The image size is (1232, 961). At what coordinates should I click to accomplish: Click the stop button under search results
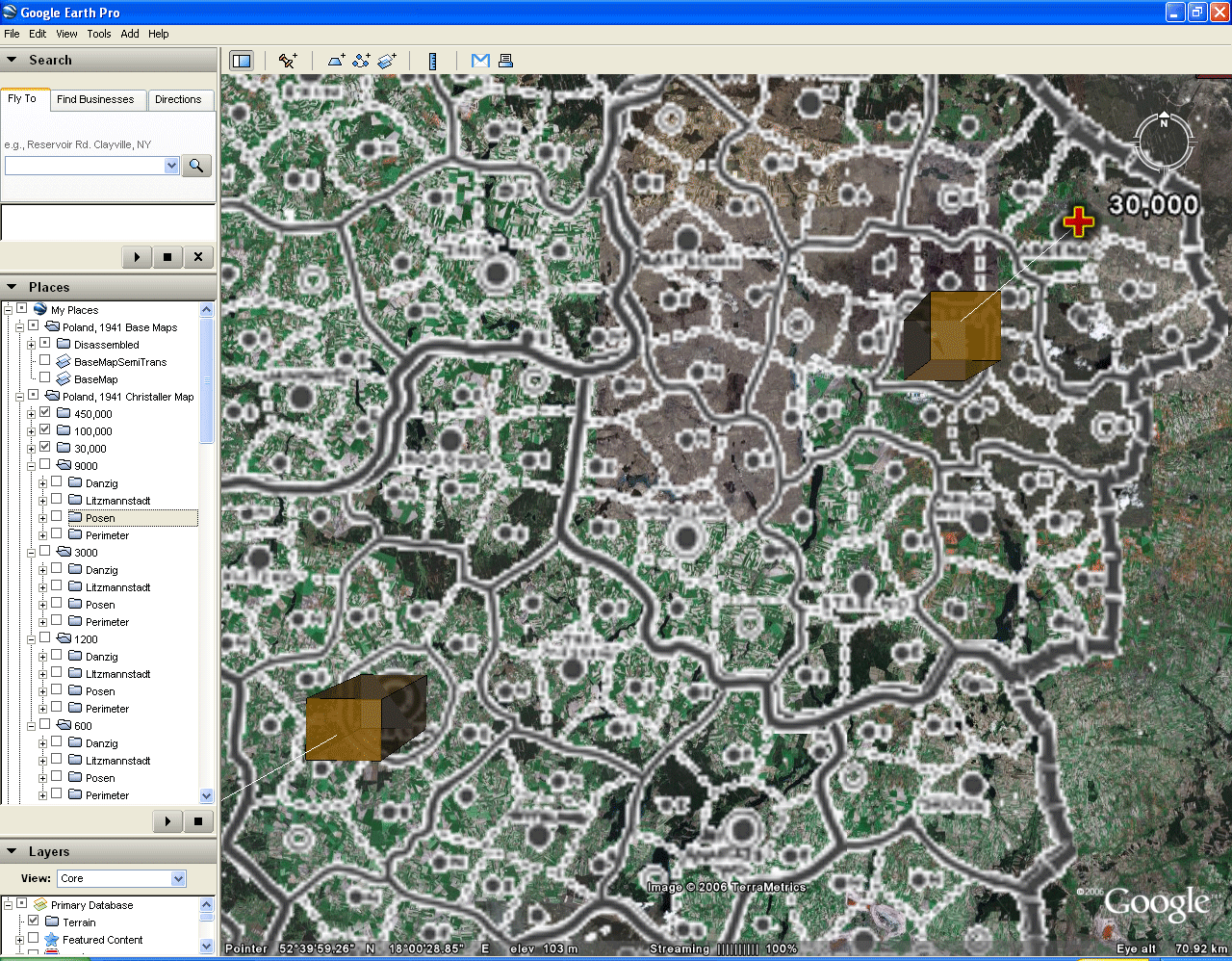point(167,257)
